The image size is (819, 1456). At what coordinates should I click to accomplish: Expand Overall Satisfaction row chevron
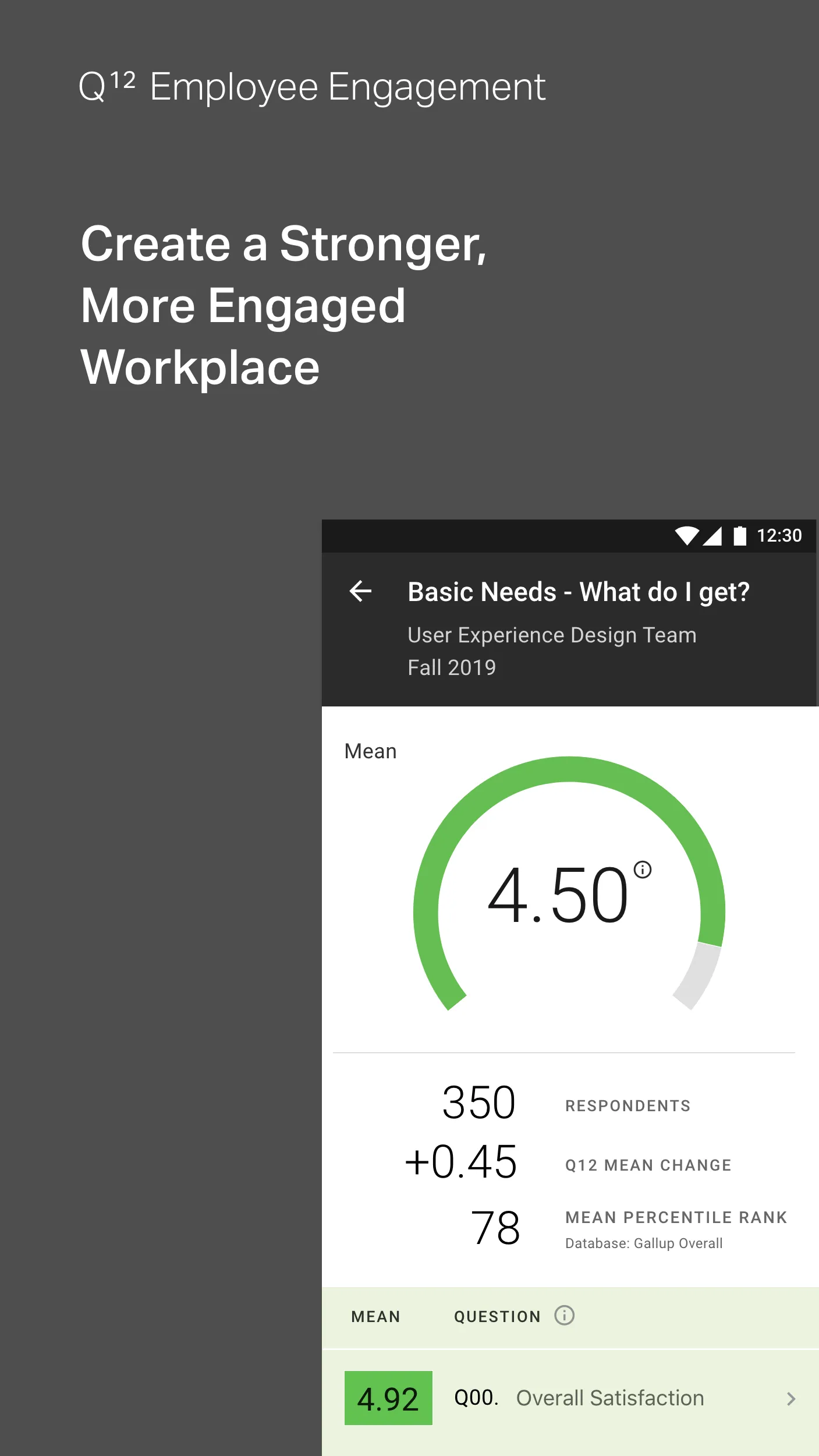790,1399
